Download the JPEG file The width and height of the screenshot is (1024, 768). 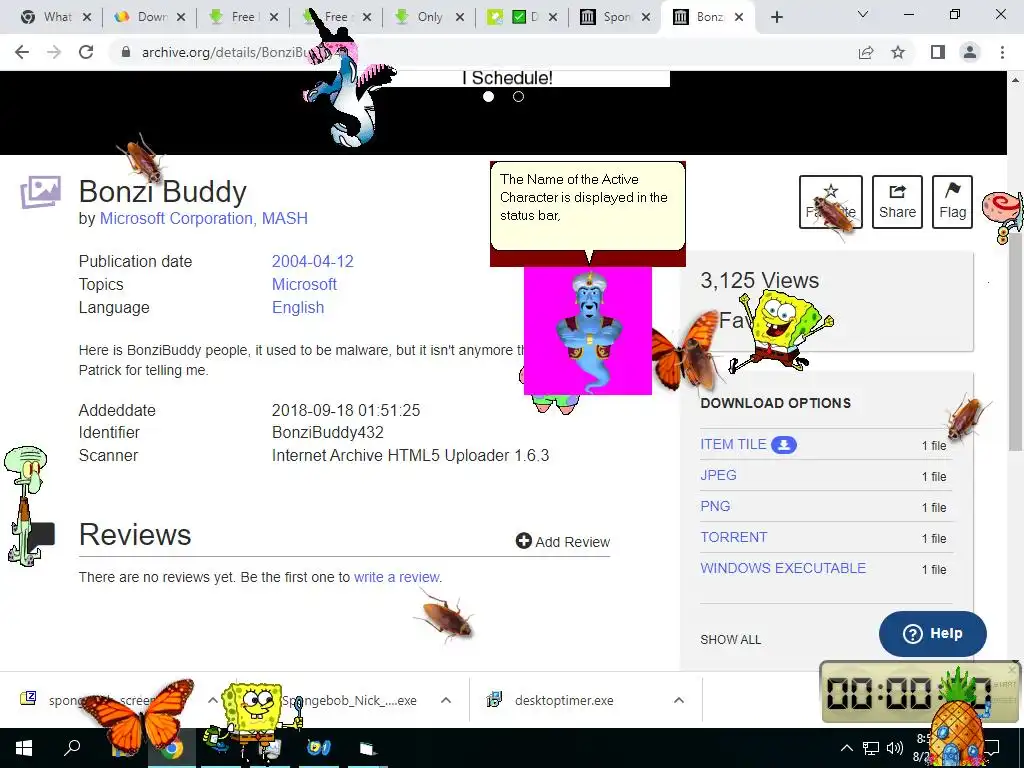pyautogui.click(x=718, y=475)
